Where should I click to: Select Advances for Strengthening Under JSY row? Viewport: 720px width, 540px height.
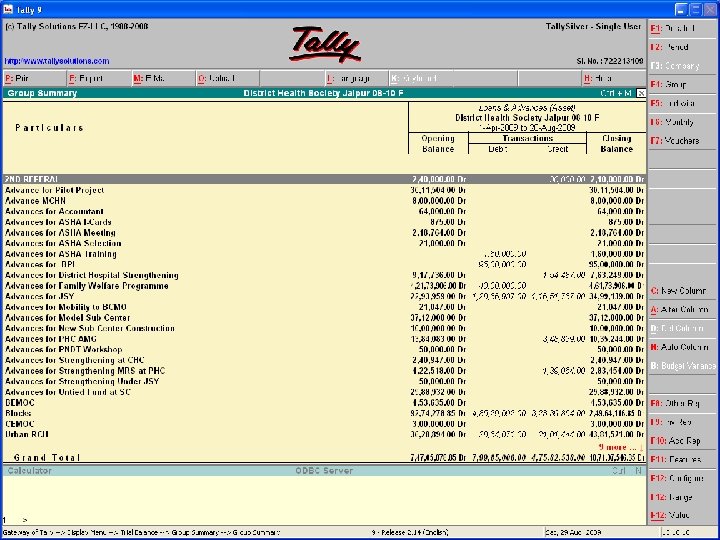point(324,382)
